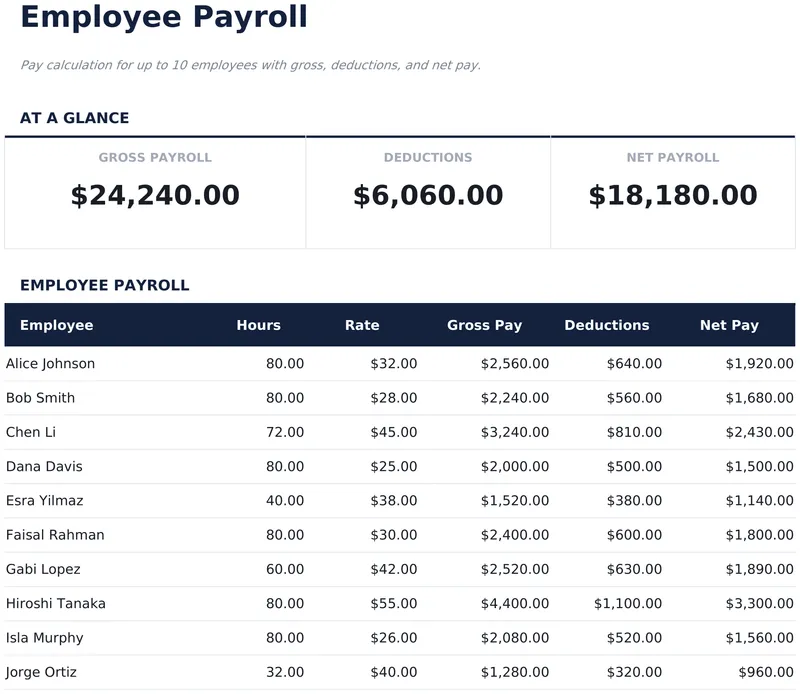Click Jorge Ortiz's gross pay $1,280.00
800x694 pixels.
coord(515,672)
